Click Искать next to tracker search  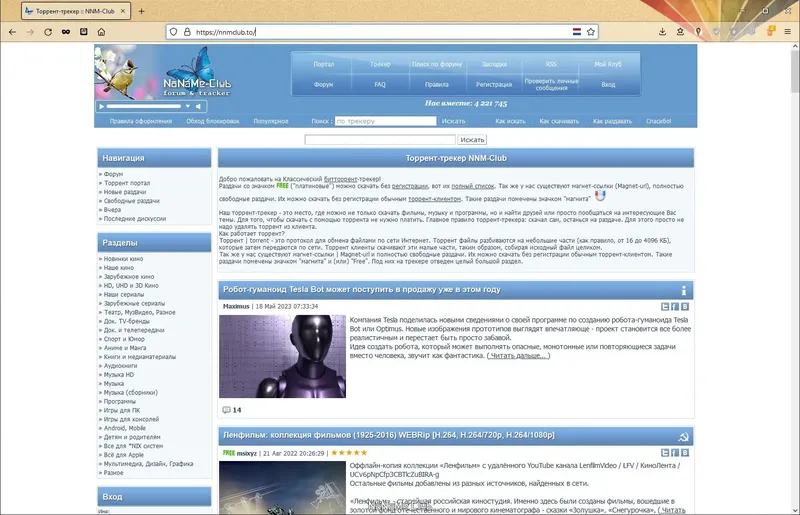coord(454,121)
